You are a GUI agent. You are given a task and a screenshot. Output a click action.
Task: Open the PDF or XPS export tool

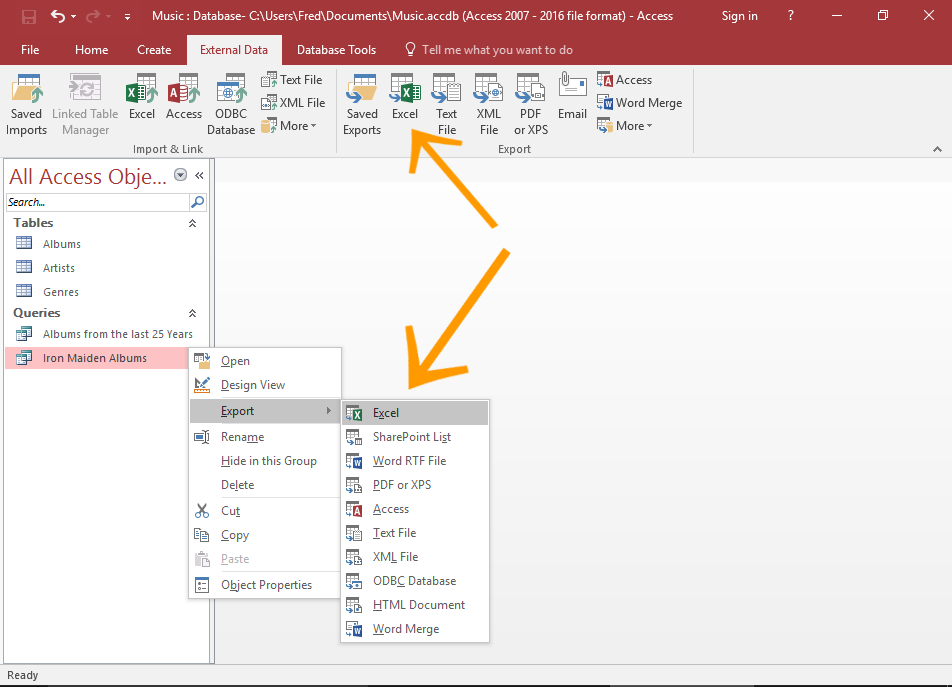pyautogui.click(x=529, y=100)
